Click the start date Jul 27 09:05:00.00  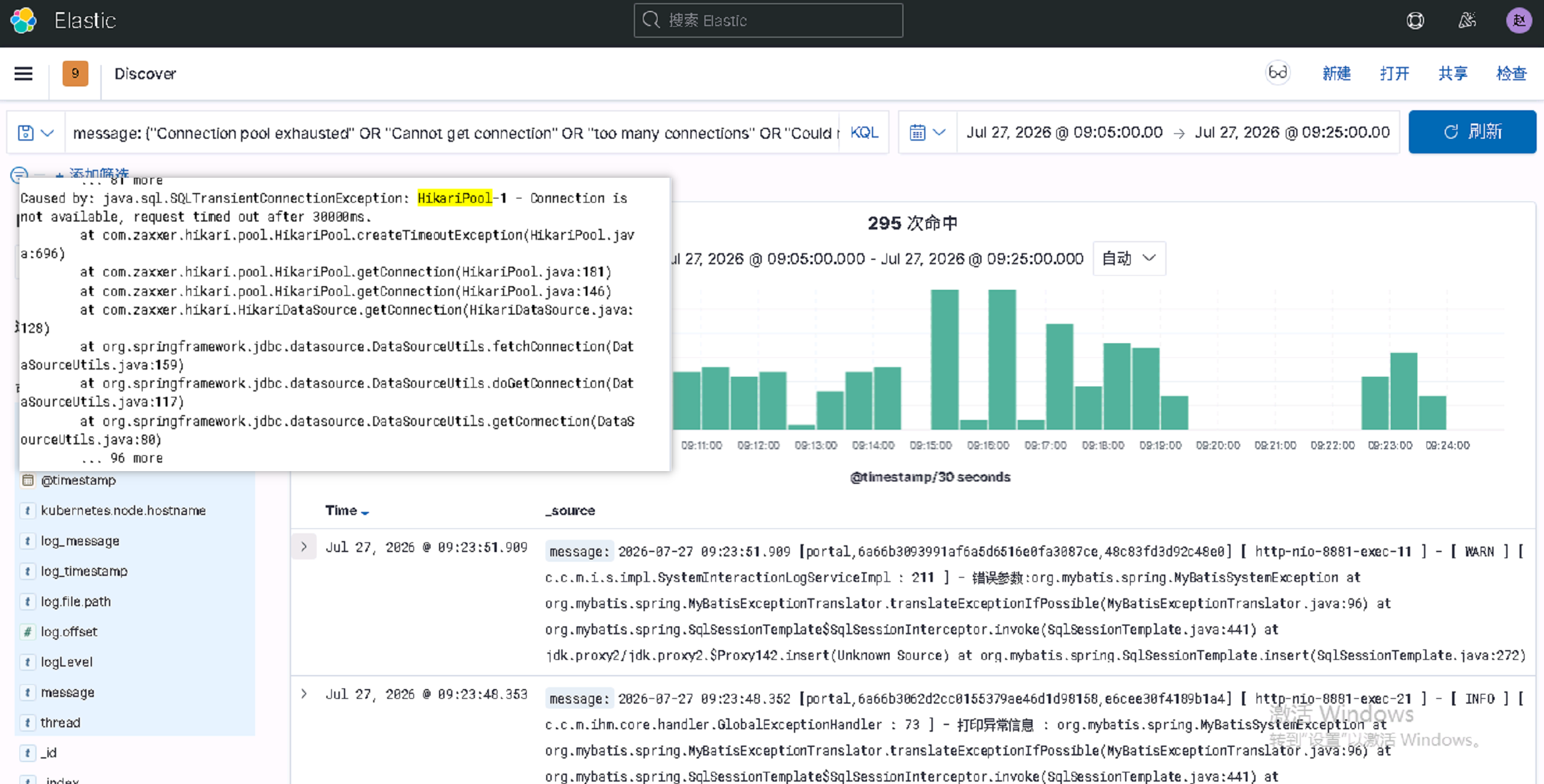(1064, 132)
